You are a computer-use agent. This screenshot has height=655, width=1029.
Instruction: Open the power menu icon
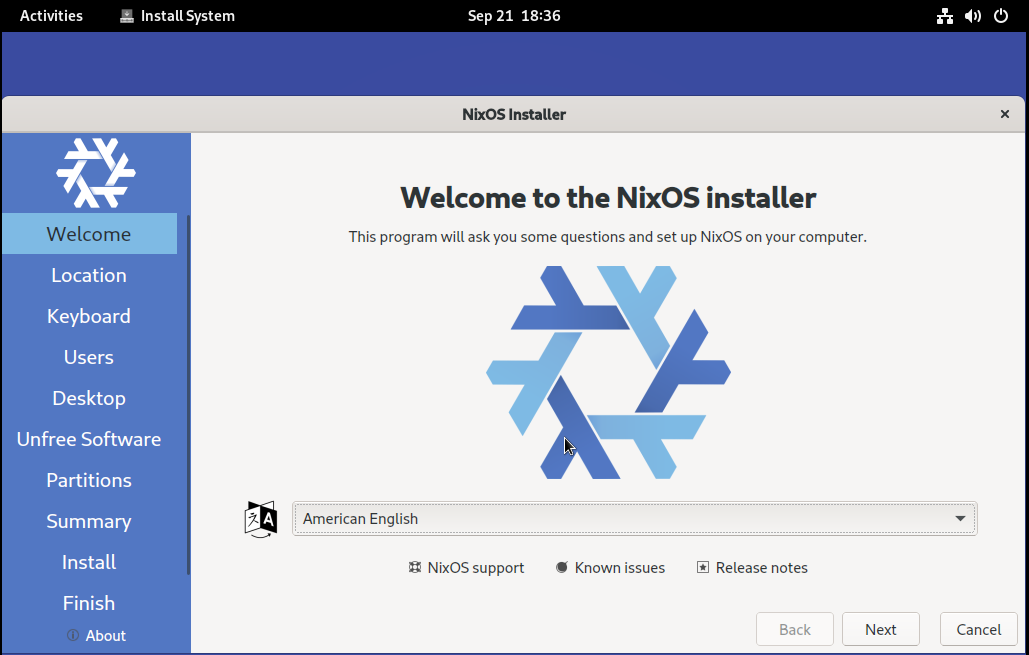click(x=1001, y=16)
